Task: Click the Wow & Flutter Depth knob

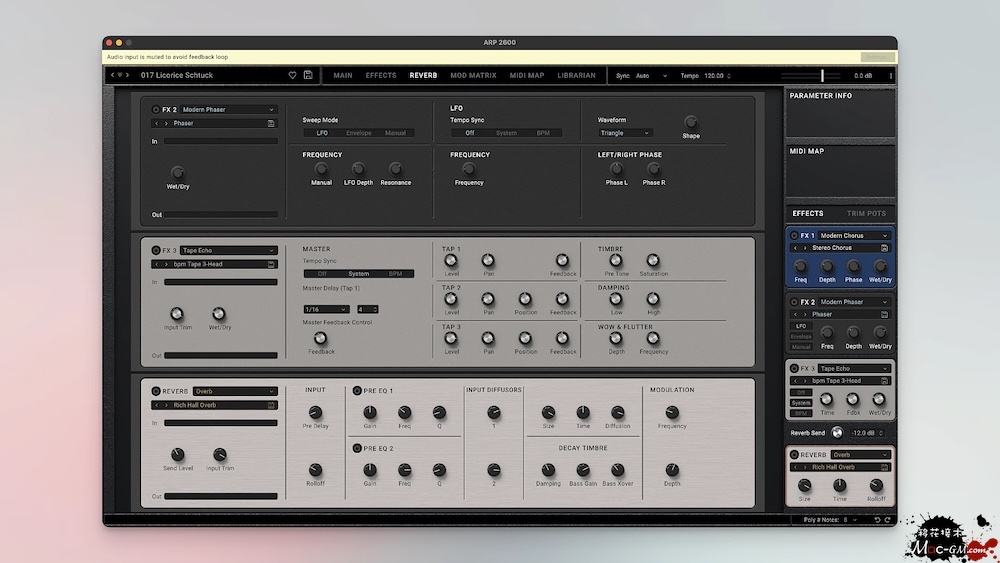Action: point(615,338)
